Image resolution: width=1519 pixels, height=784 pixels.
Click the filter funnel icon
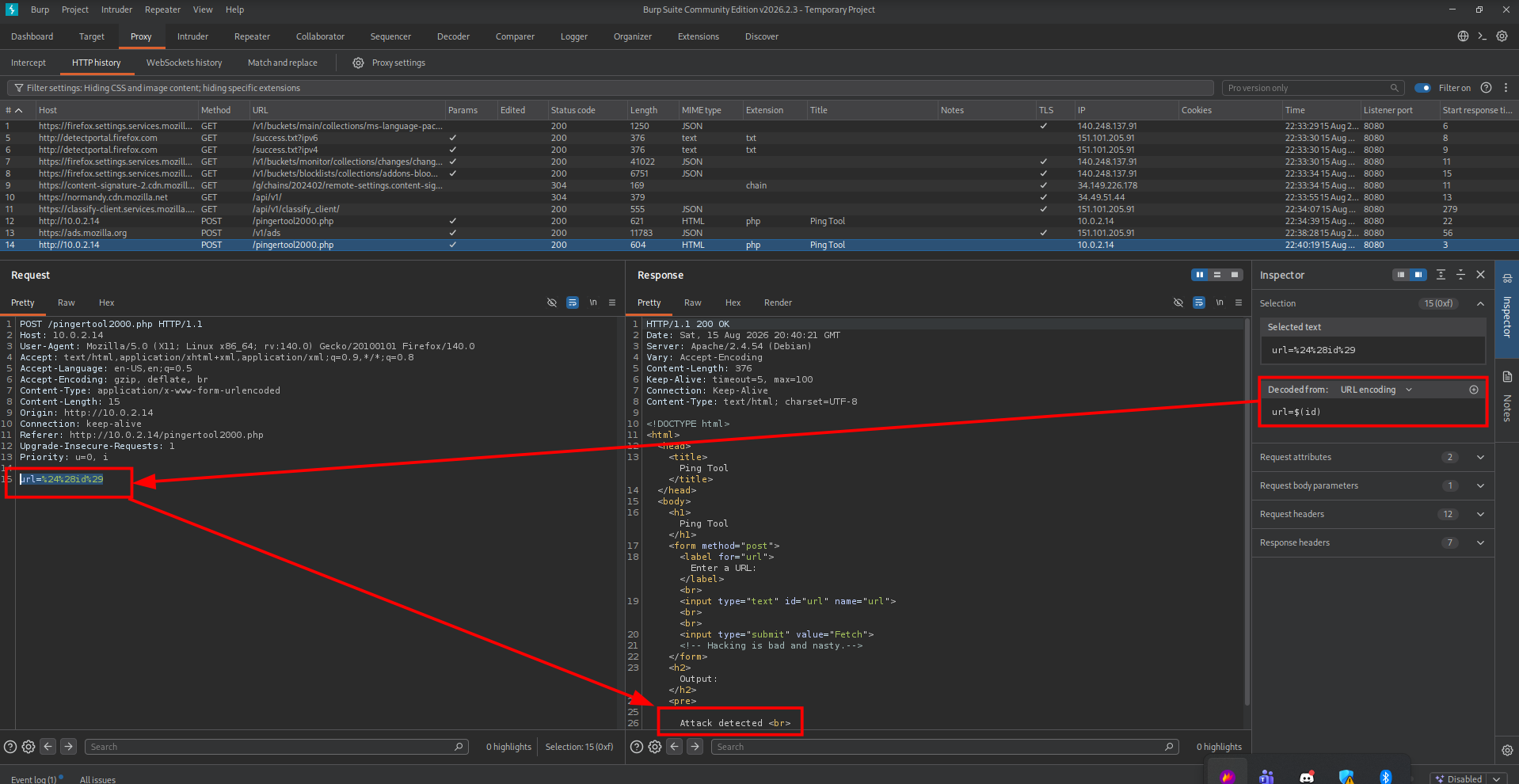coord(19,88)
